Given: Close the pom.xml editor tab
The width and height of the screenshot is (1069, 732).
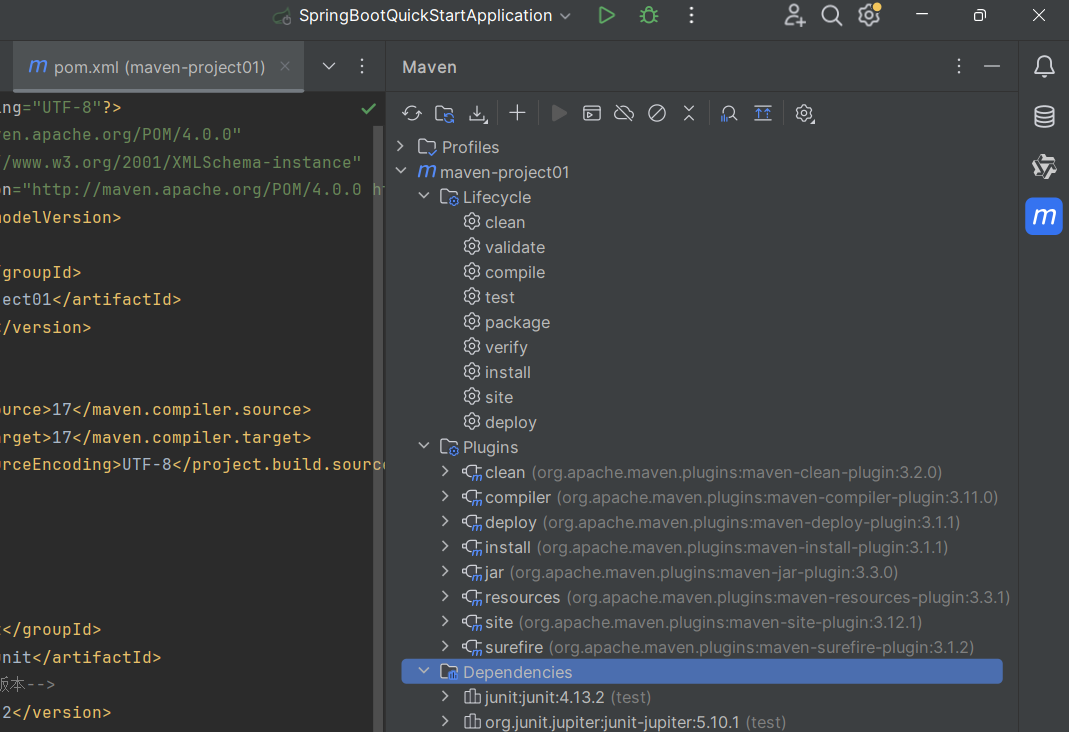Looking at the screenshot, I should click(x=285, y=66).
